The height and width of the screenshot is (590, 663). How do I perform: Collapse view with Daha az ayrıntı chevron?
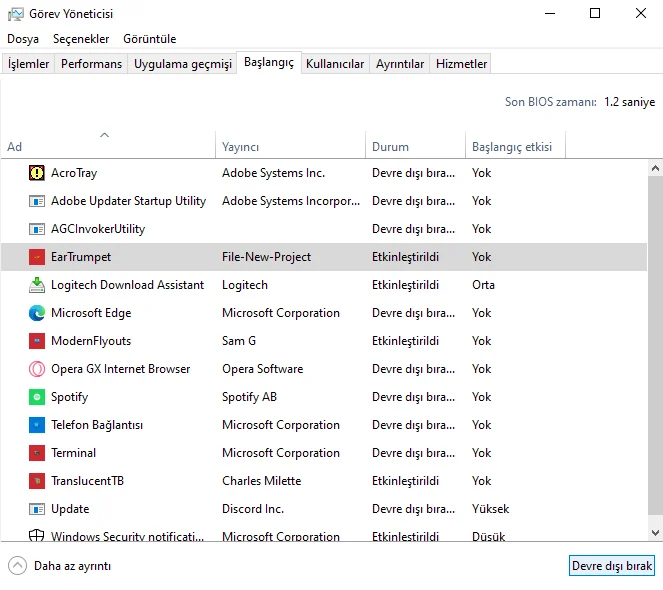(x=17, y=565)
